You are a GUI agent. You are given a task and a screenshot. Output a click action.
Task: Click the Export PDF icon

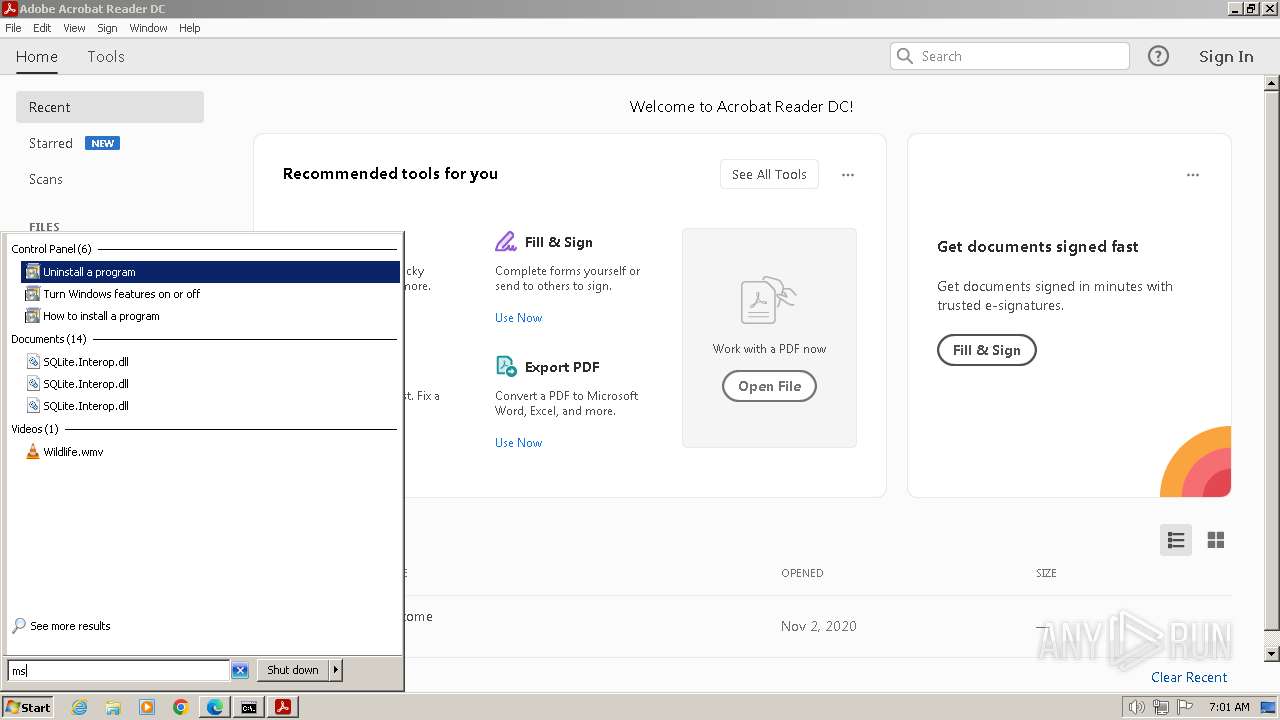click(x=506, y=366)
